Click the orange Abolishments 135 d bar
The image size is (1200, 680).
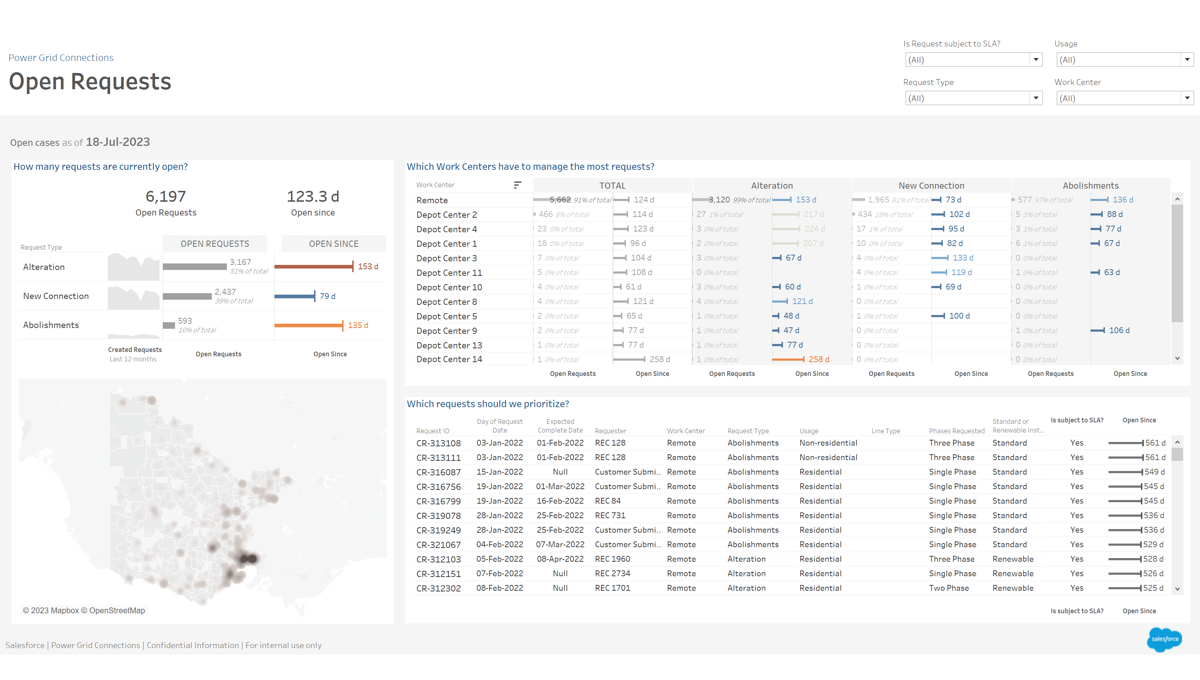click(308, 325)
